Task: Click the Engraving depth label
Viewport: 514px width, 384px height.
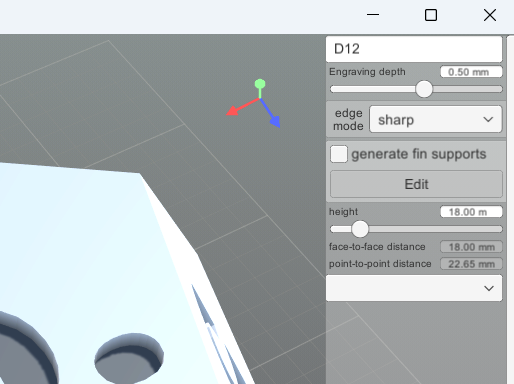Action: pos(367,72)
